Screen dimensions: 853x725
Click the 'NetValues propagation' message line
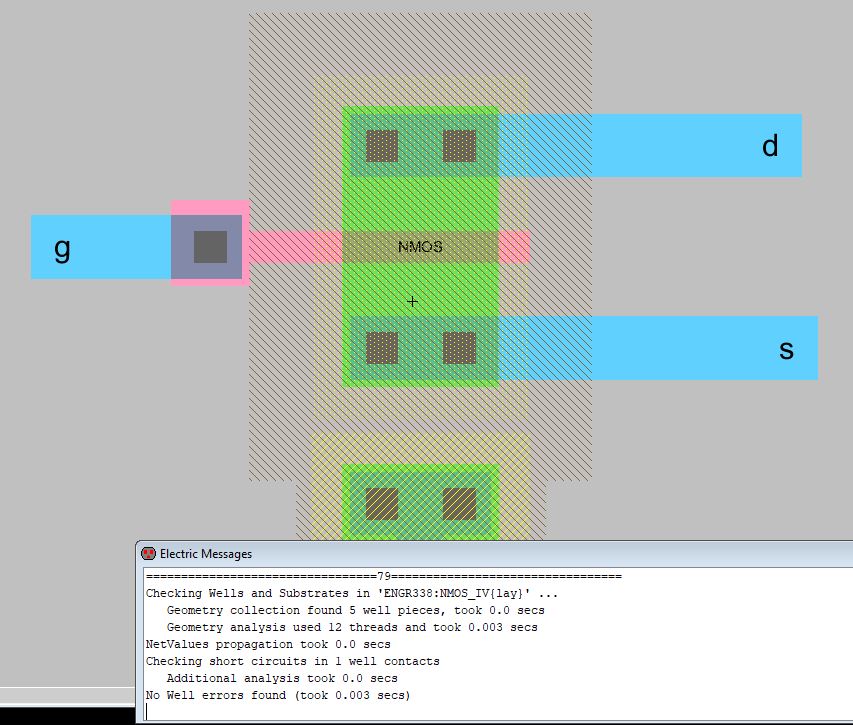click(268, 644)
